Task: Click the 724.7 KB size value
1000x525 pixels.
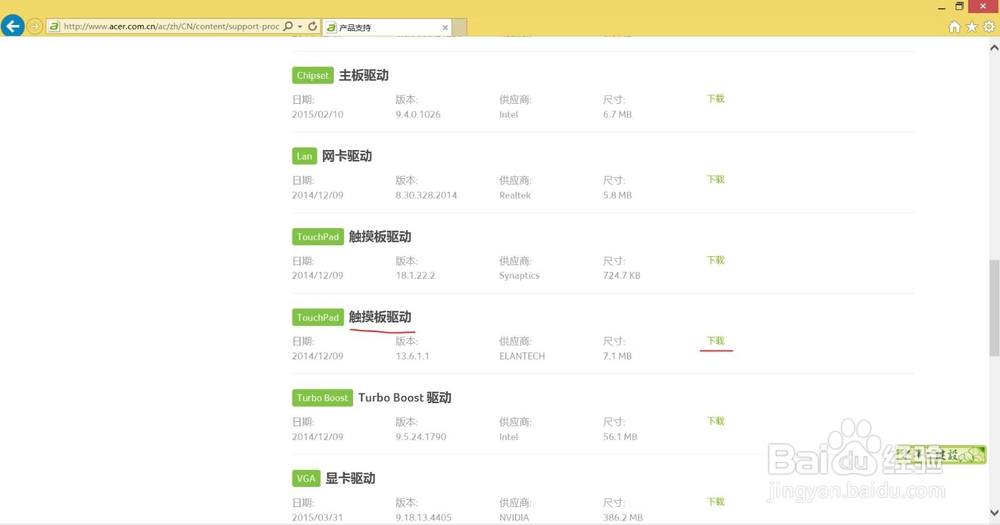Action: [x=621, y=276]
